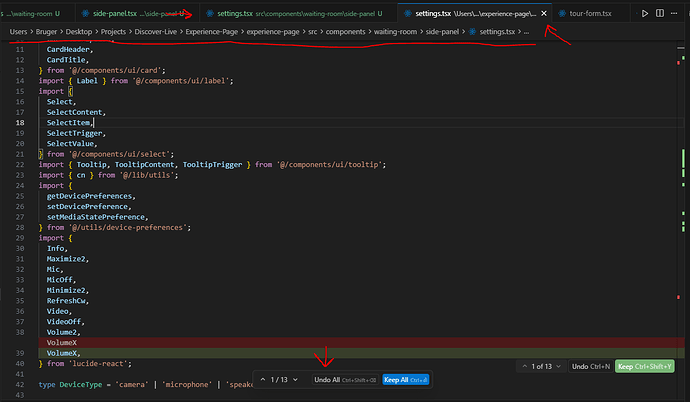Open side-panel breadcrumb segment

(442, 32)
